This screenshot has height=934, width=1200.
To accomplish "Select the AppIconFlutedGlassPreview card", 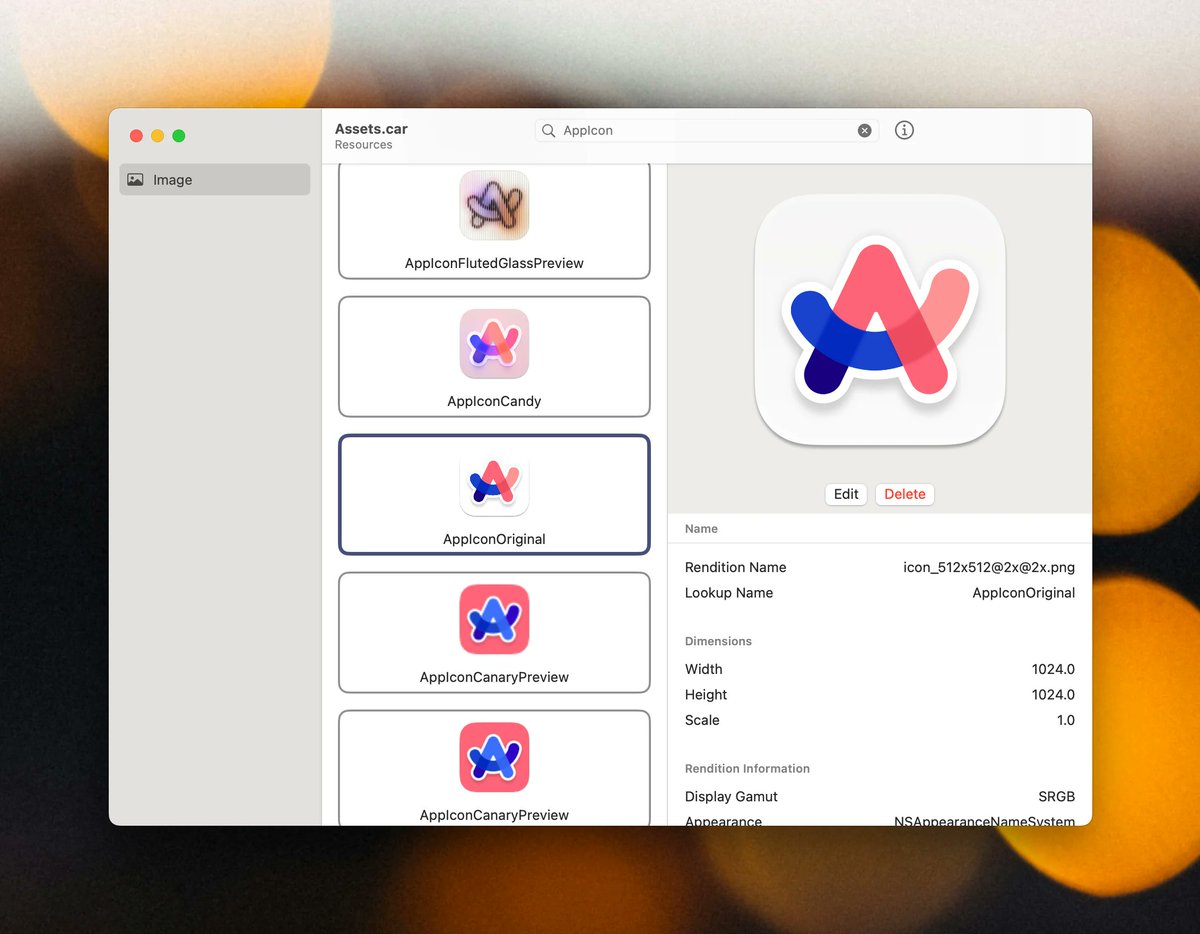I will click(x=494, y=221).
